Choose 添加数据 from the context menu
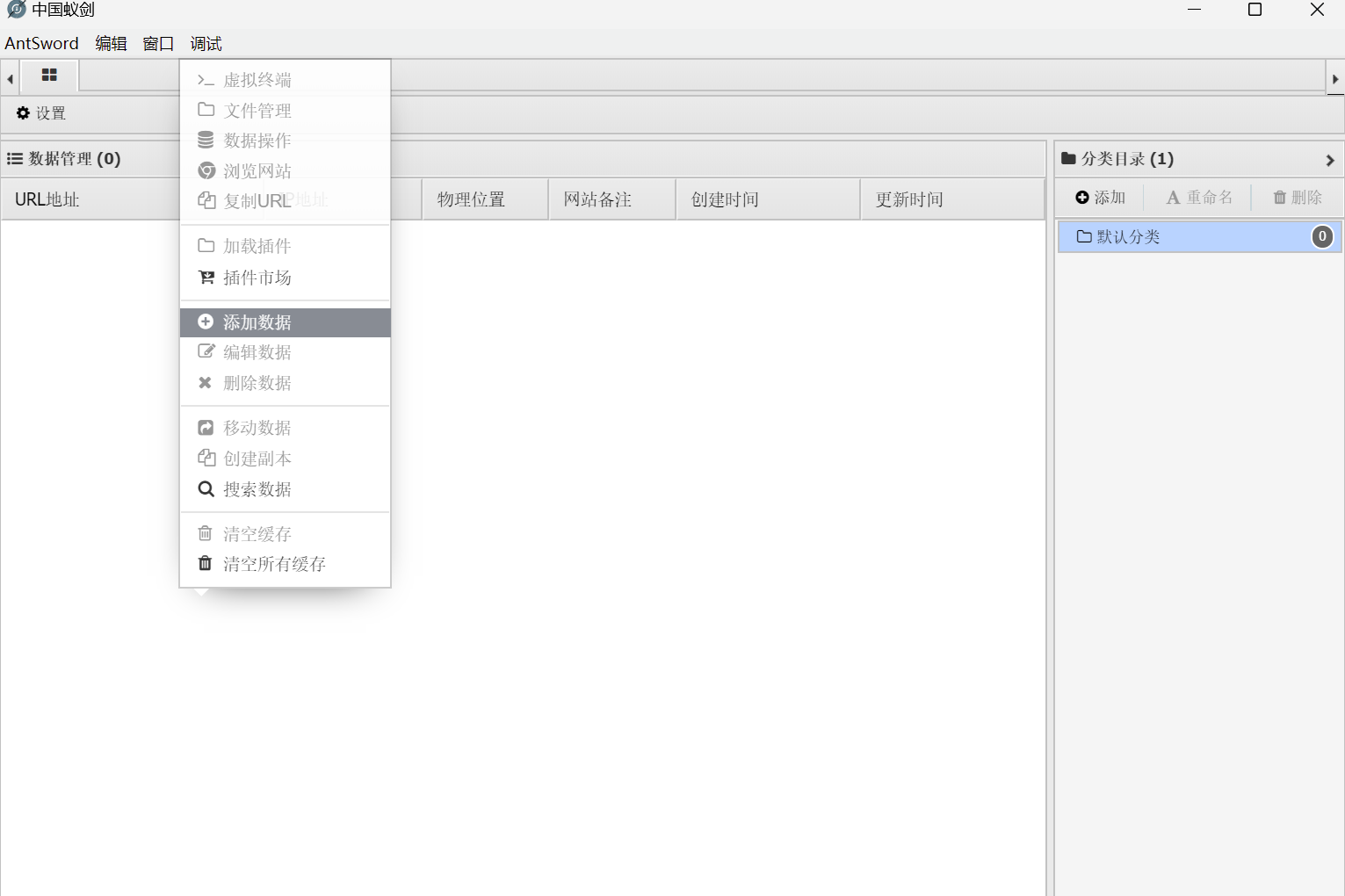The height and width of the screenshot is (896, 1345). [x=286, y=322]
